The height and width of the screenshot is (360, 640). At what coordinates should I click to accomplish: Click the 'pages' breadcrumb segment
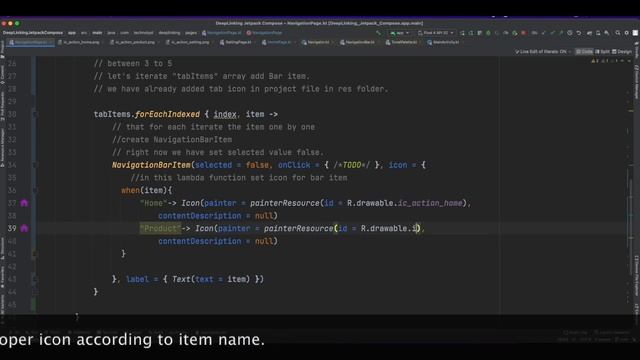[191, 33]
